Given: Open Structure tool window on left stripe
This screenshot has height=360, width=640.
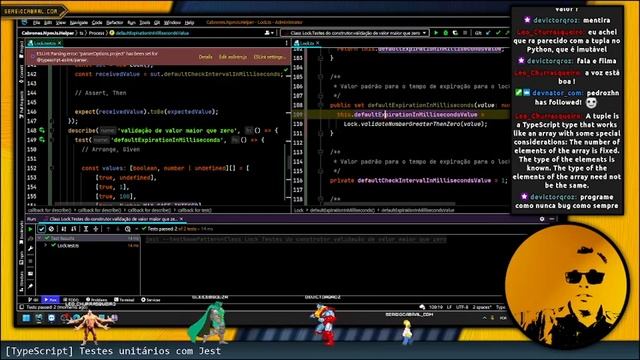Looking at the screenshot, I should [21, 281].
